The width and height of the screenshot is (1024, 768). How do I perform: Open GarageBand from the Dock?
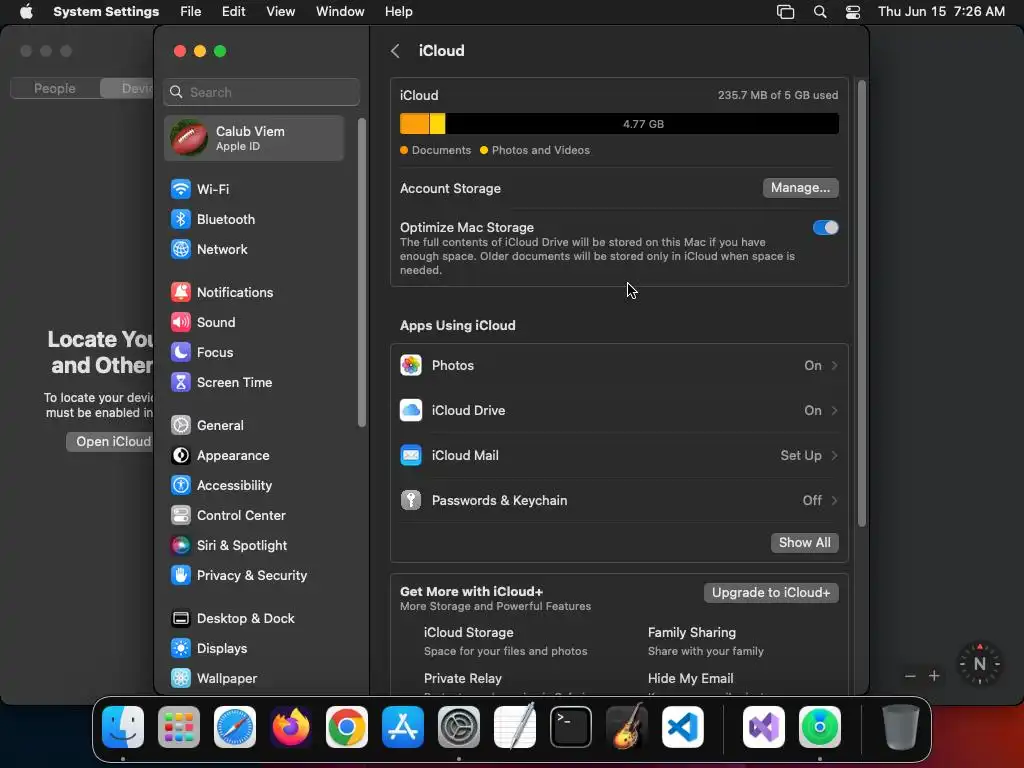click(627, 727)
